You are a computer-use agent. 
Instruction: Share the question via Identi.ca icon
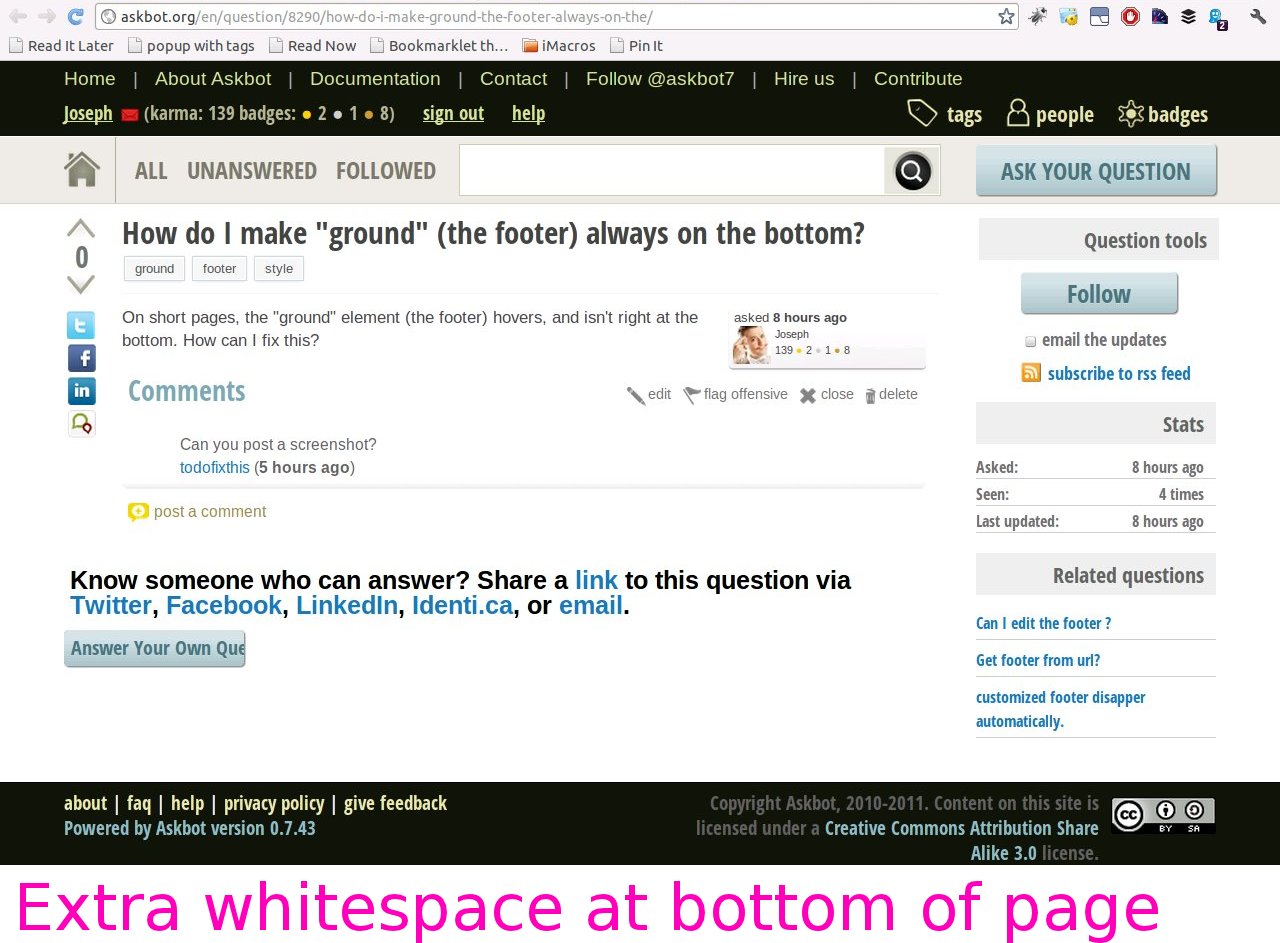coord(81,424)
